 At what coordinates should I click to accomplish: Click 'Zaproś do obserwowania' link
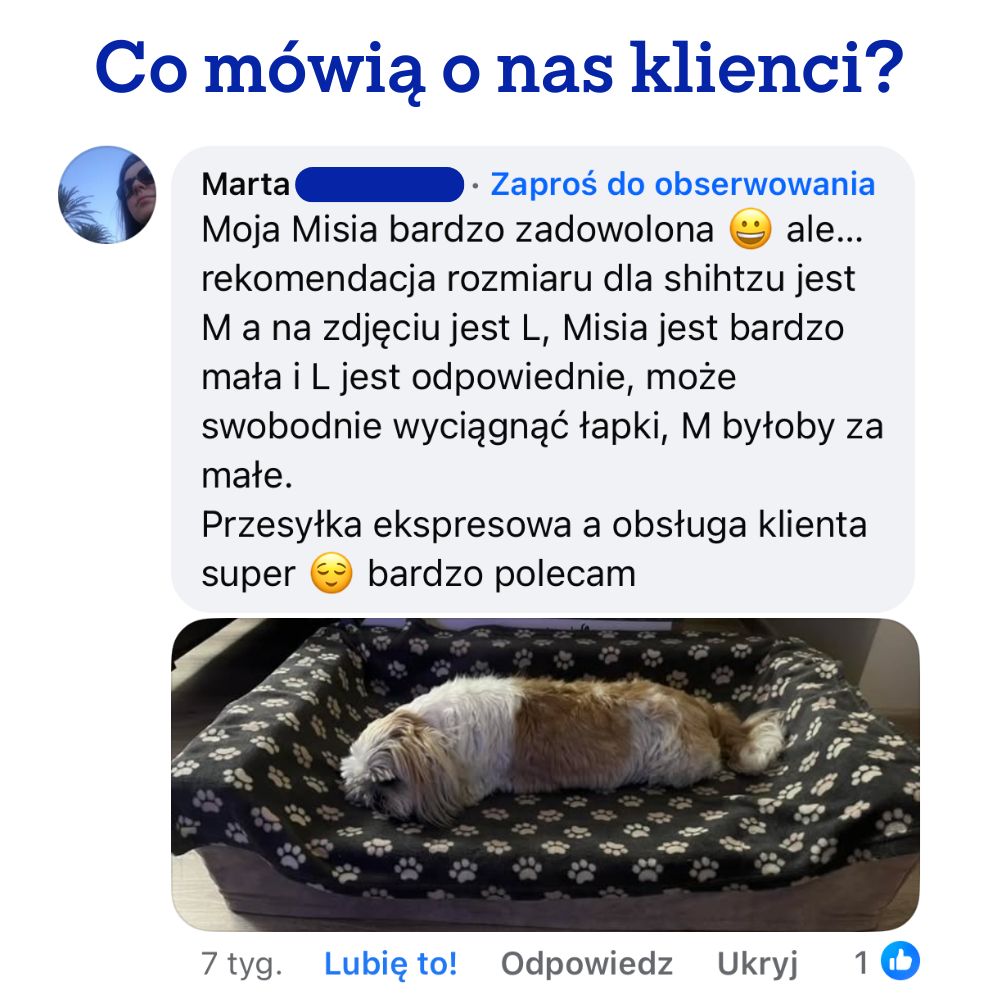coord(682,184)
